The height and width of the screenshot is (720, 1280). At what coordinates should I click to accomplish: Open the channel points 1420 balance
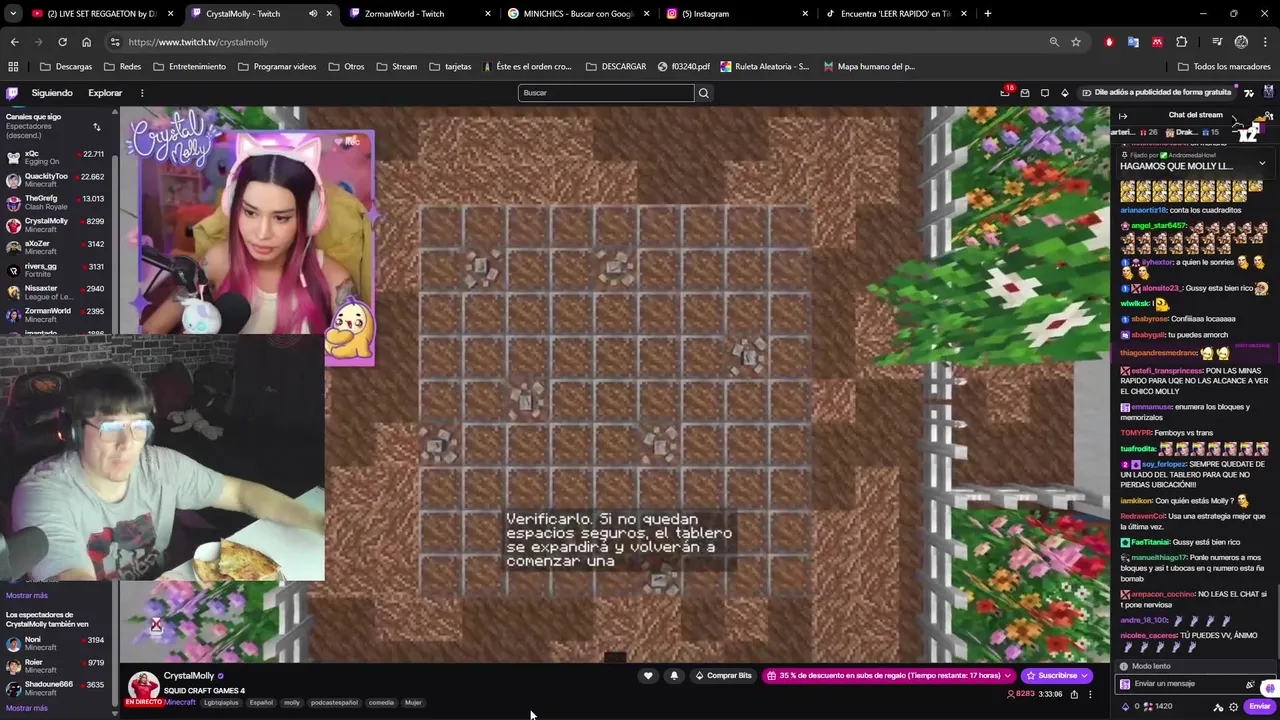pos(1156,707)
